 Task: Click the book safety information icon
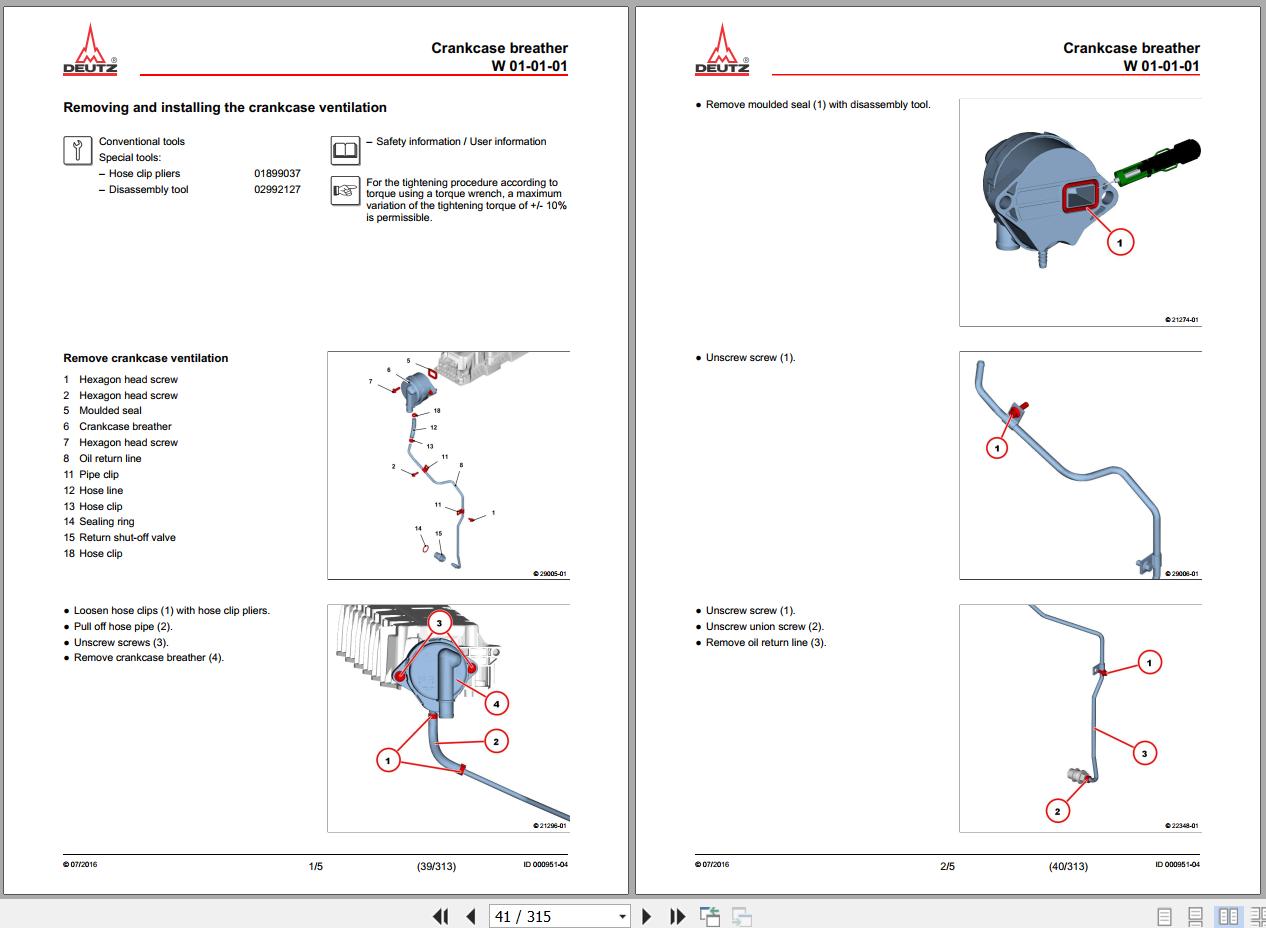345,151
